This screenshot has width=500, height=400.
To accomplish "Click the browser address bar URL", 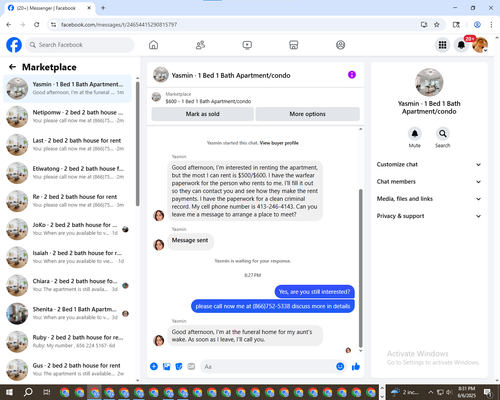I will pos(119,25).
